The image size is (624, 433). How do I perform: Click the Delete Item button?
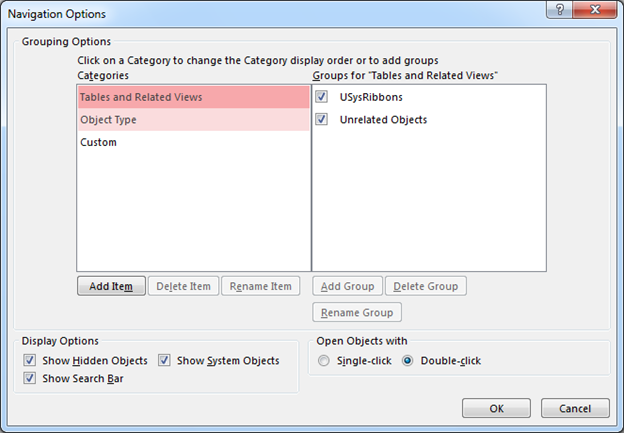click(x=183, y=286)
